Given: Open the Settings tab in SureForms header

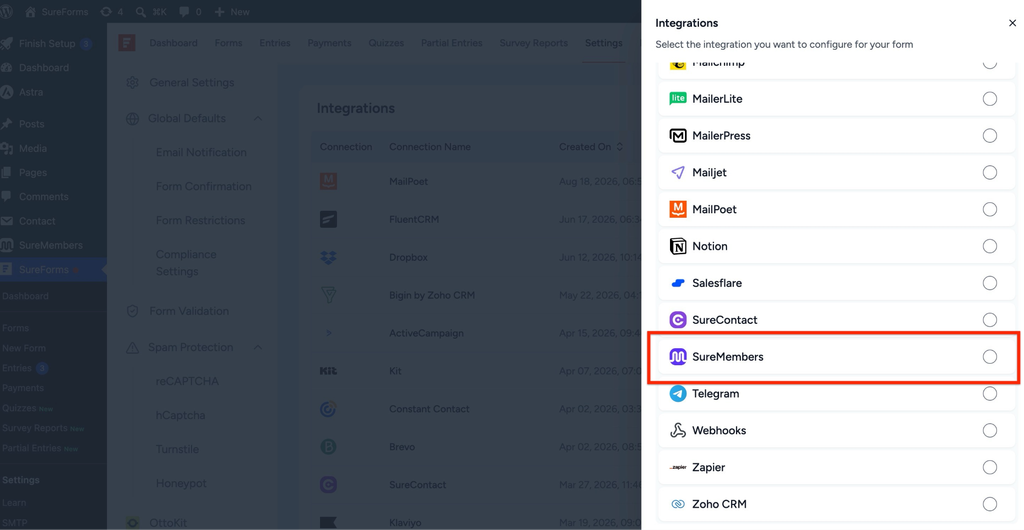Looking at the screenshot, I should point(603,43).
